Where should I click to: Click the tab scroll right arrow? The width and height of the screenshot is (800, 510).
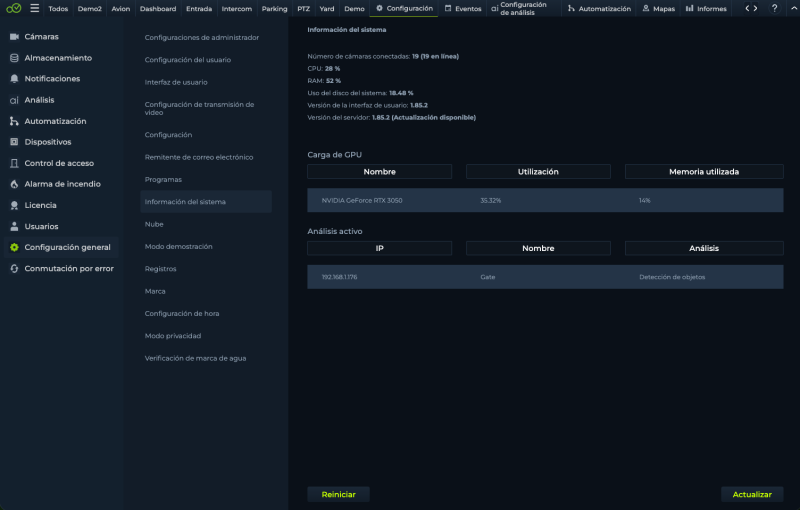(x=756, y=8)
